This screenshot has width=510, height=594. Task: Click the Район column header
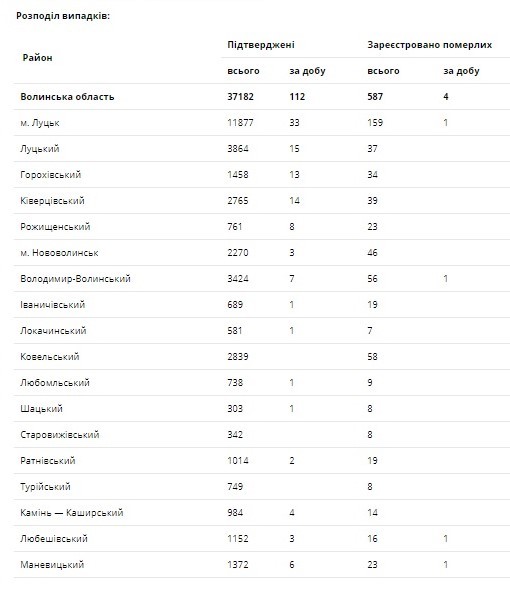pyautogui.click(x=37, y=58)
